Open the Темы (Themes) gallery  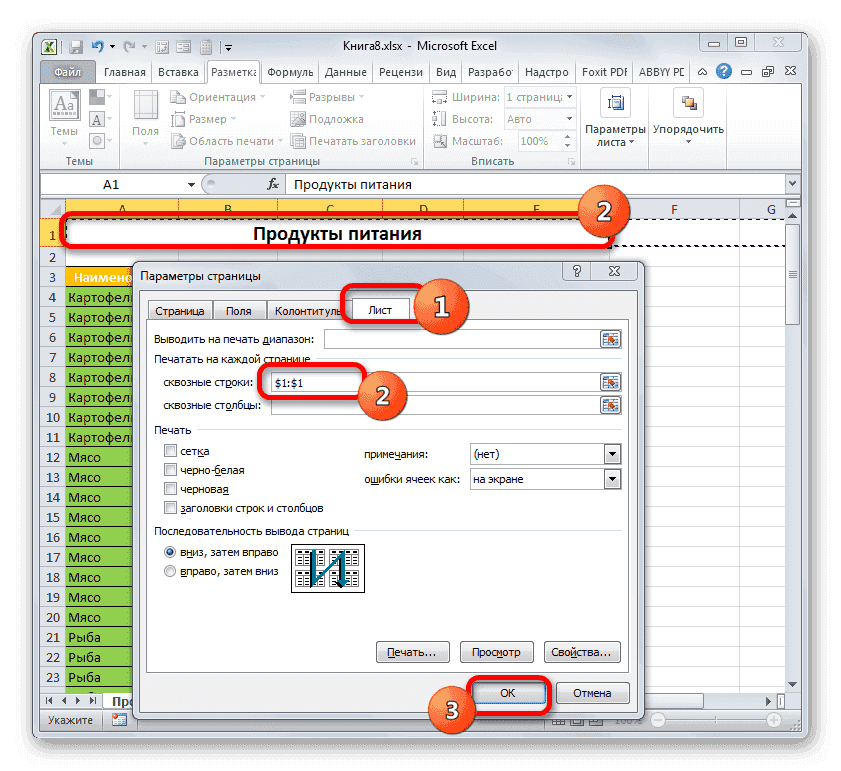(63, 113)
